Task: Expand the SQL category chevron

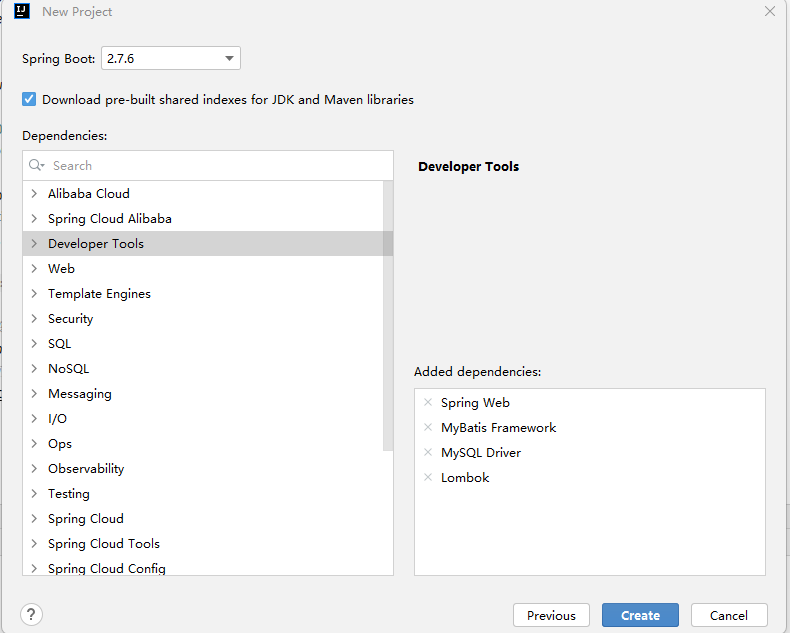Action: (x=34, y=344)
